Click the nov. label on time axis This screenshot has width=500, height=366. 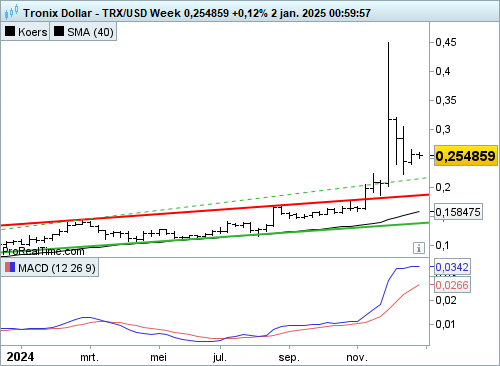(357, 357)
